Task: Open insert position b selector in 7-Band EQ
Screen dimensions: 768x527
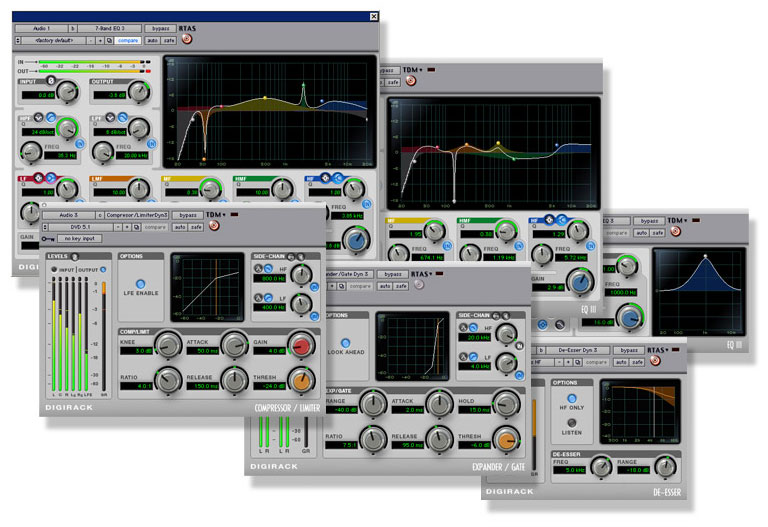Action: pyautogui.click(x=73, y=28)
